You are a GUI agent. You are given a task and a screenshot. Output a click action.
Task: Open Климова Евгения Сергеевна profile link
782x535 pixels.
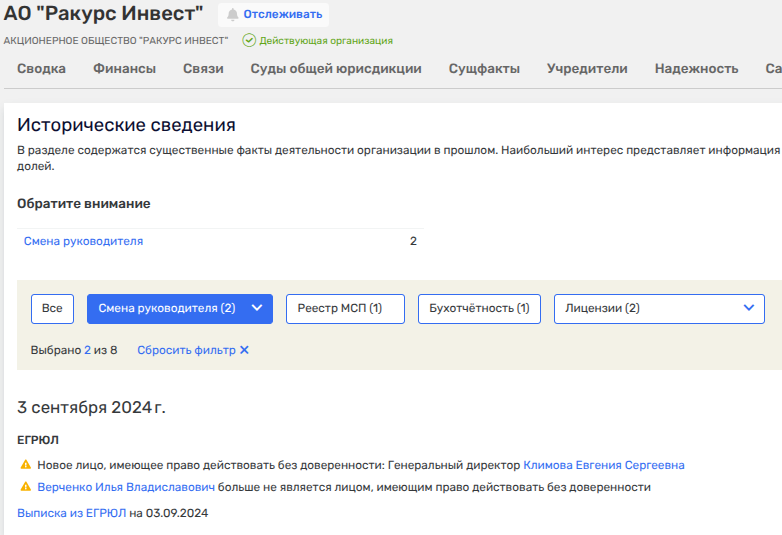pyautogui.click(x=603, y=466)
